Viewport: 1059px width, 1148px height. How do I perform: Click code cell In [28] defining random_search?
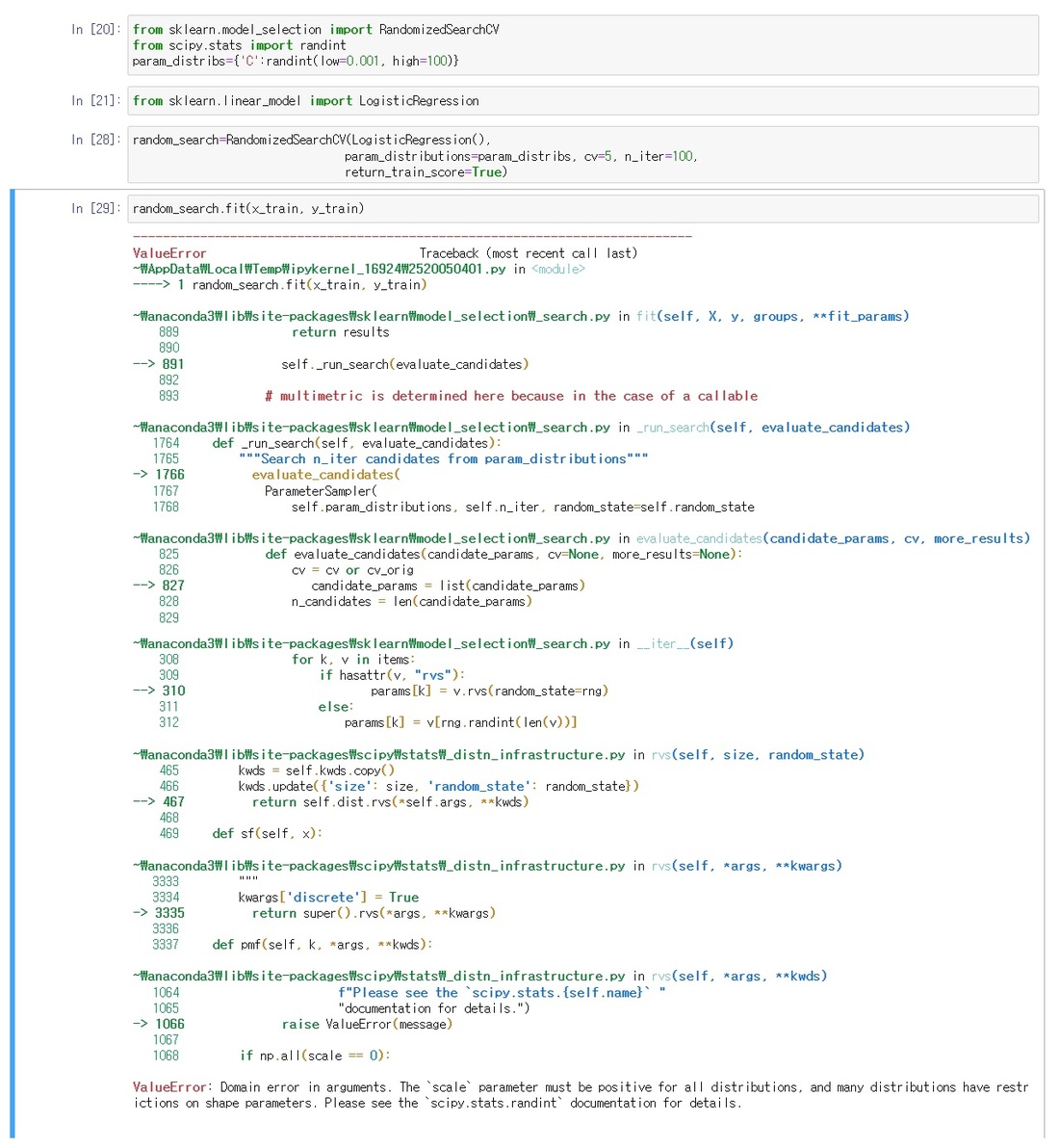click(582, 154)
